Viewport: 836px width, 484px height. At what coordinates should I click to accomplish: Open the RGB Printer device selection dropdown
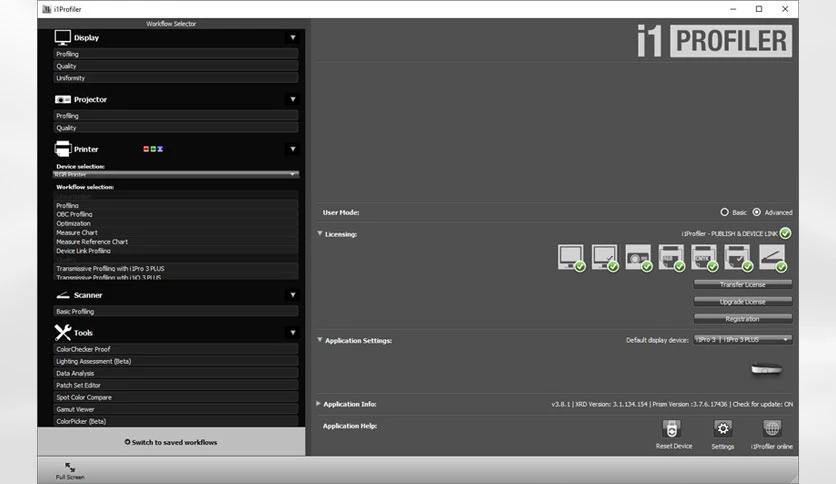[176, 174]
